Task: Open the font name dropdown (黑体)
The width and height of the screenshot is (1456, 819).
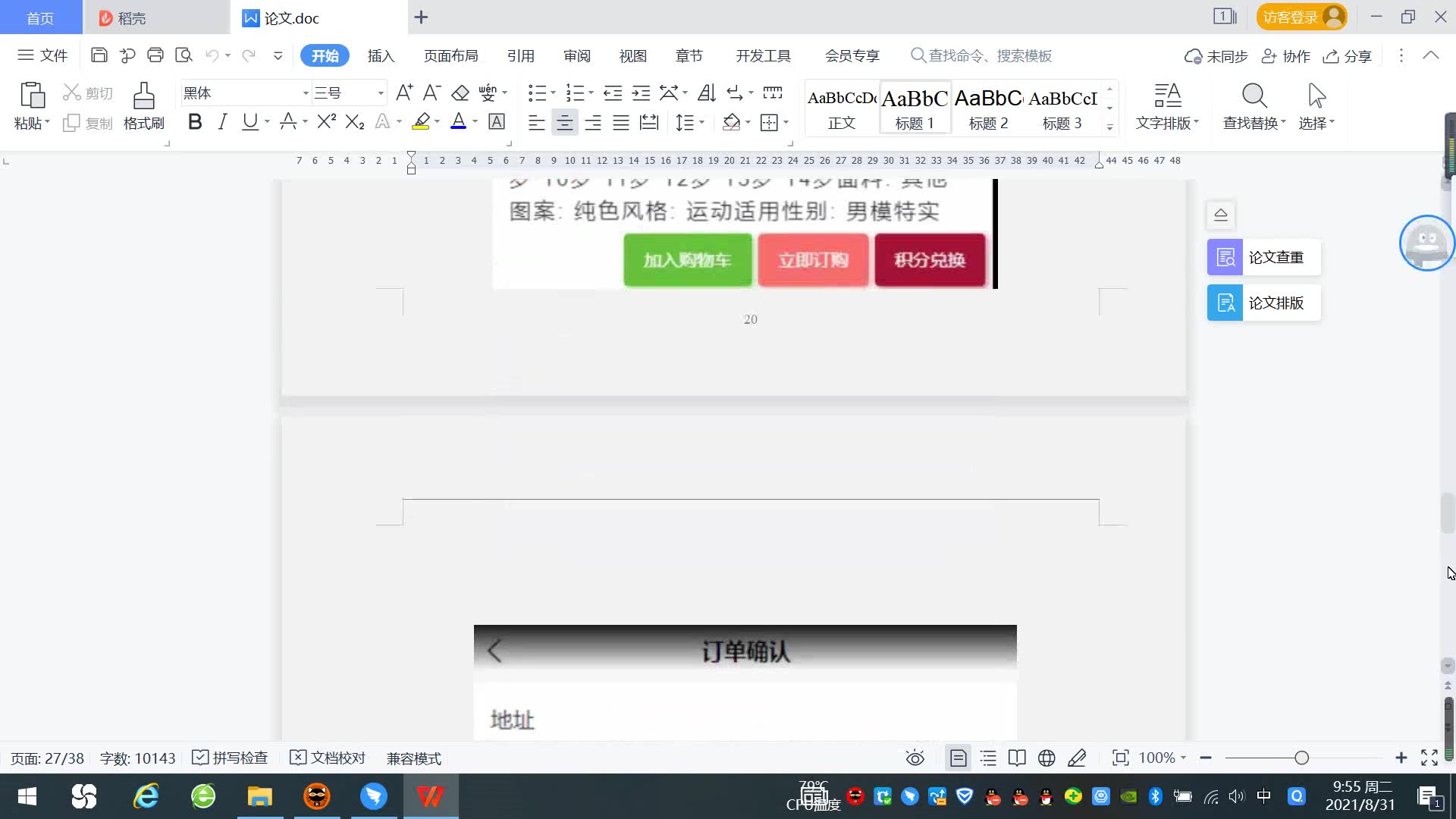Action: [306, 93]
